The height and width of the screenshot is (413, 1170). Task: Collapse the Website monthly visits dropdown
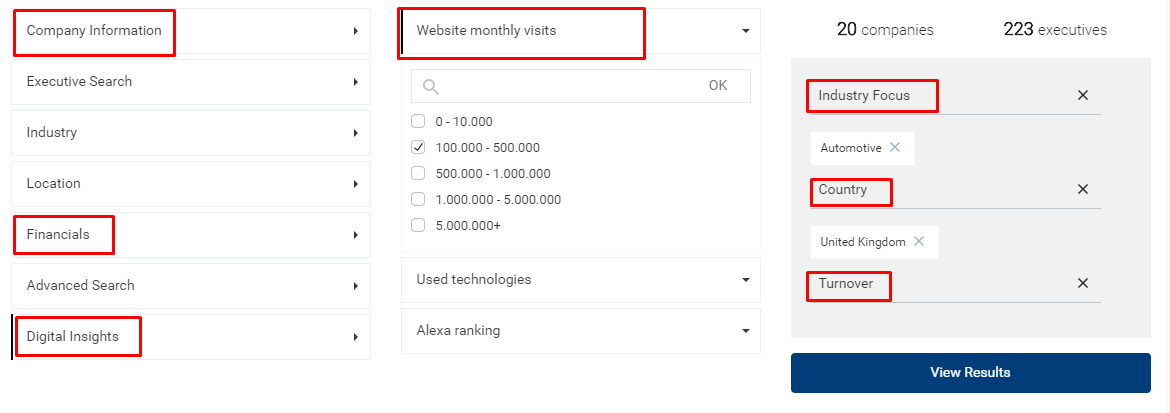tap(745, 31)
